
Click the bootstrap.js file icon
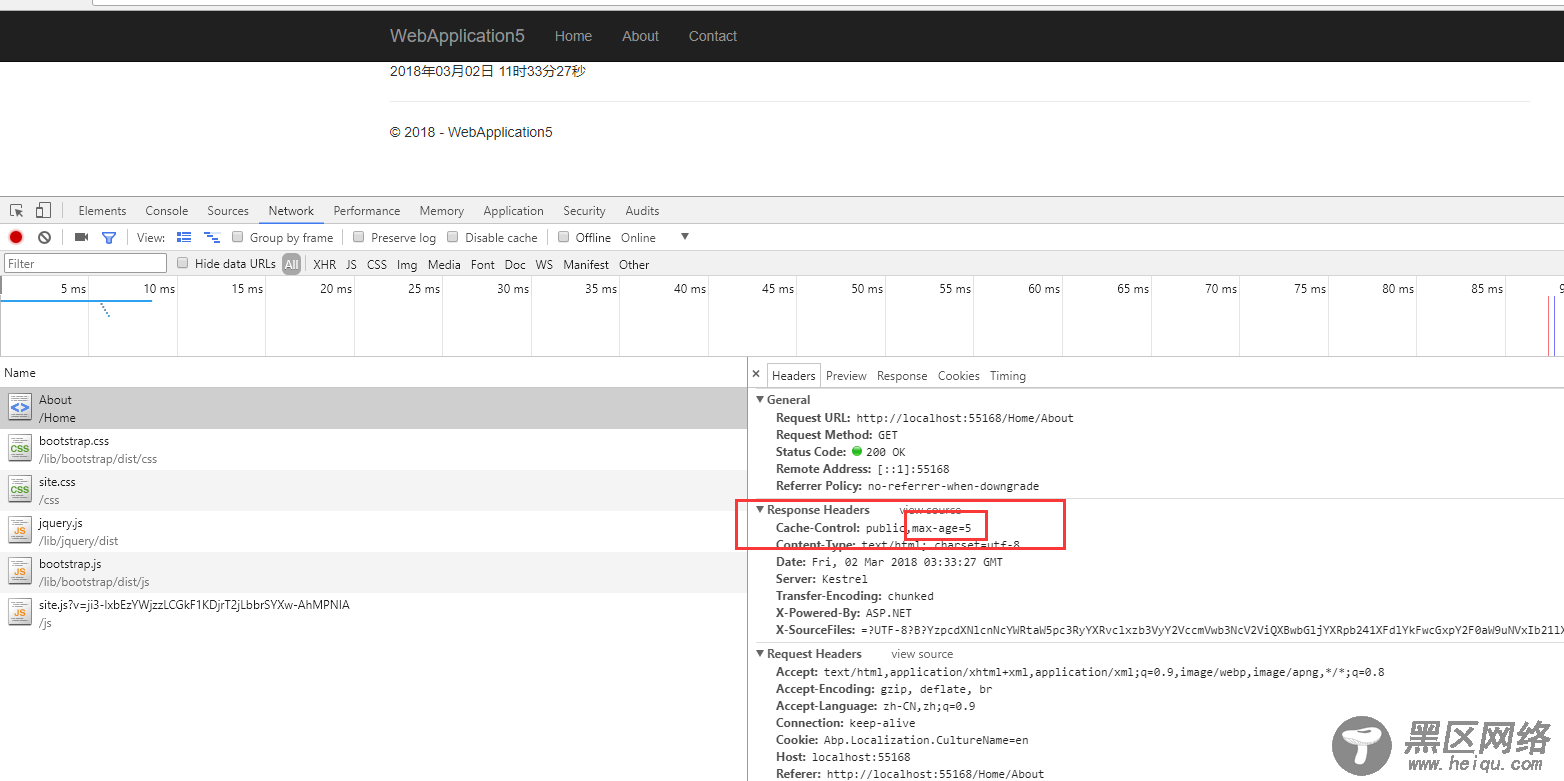point(20,571)
